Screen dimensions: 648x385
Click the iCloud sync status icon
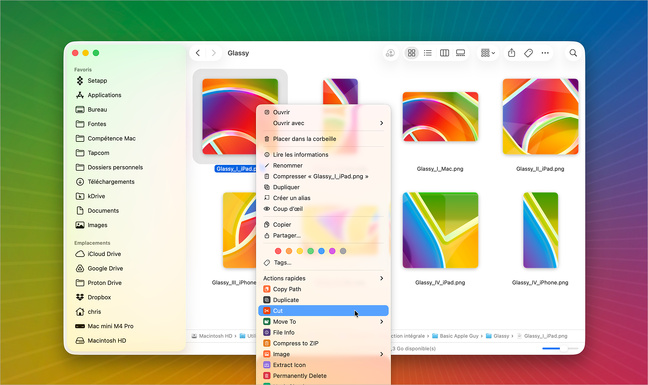pos(390,53)
